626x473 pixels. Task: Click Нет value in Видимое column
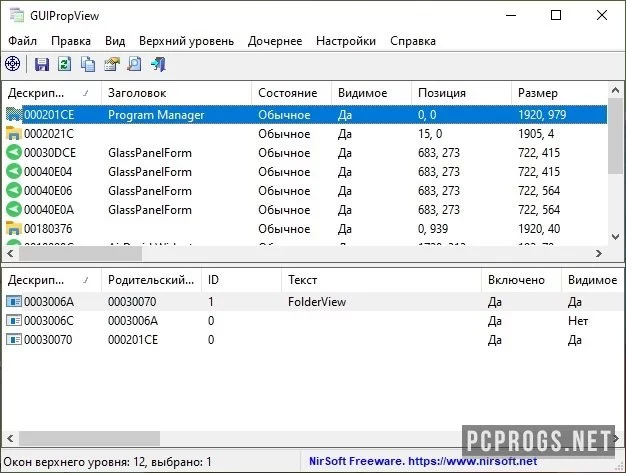[x=578, y=321]
